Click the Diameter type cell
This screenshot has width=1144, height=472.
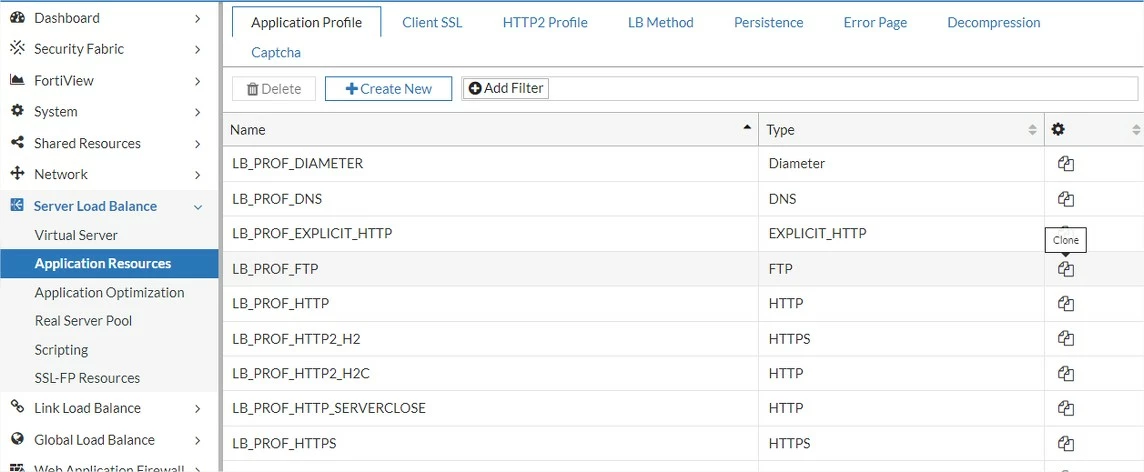pyautogui.click(x=901, y=164)
